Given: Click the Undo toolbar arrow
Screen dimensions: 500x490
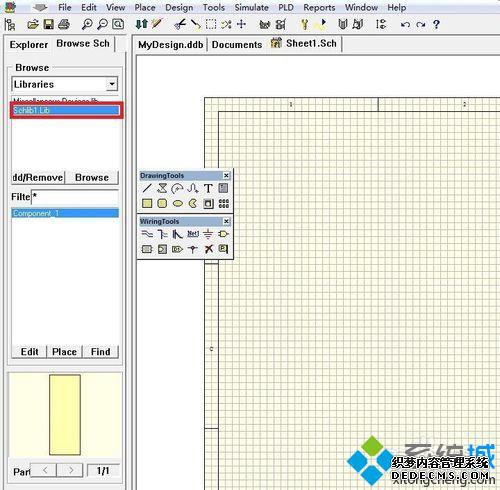Looking at the screenshot, I should pos(405,24).
